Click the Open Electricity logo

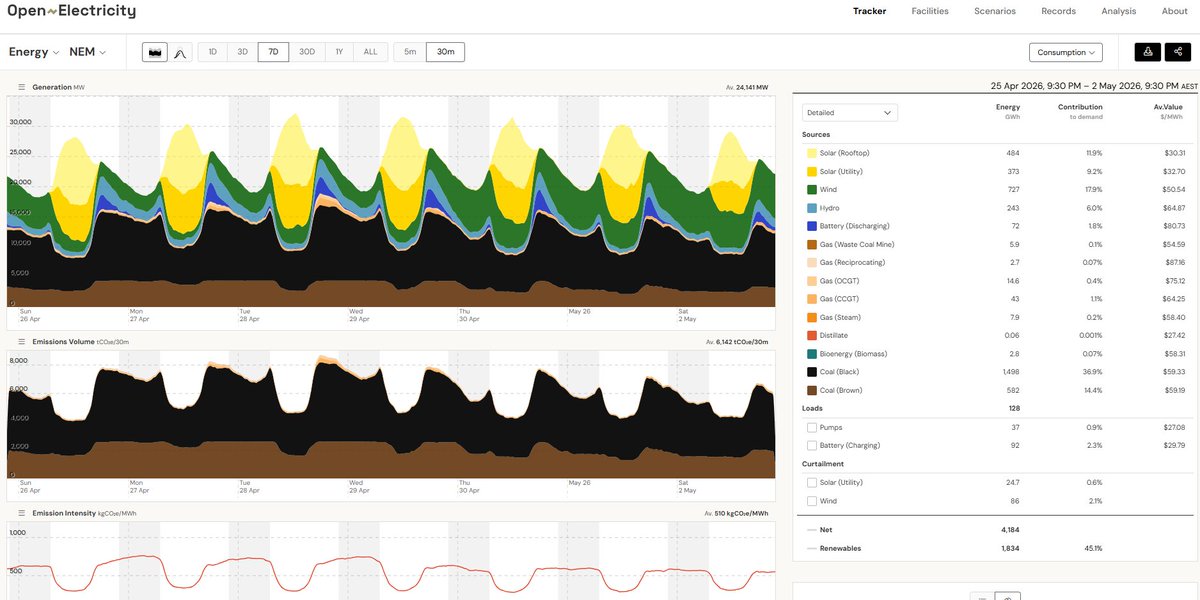(x=72, y=12)
